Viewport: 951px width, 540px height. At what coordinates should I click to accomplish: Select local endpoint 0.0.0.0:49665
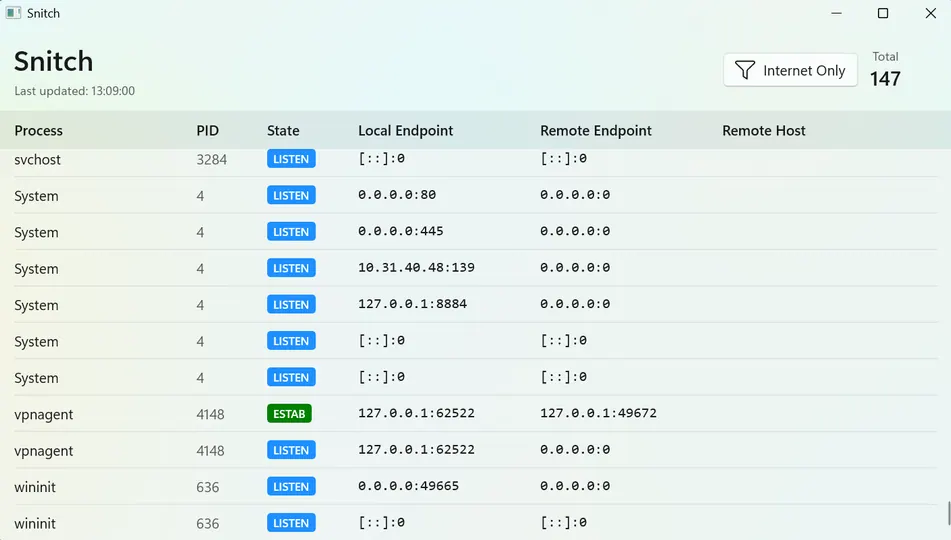408,486
